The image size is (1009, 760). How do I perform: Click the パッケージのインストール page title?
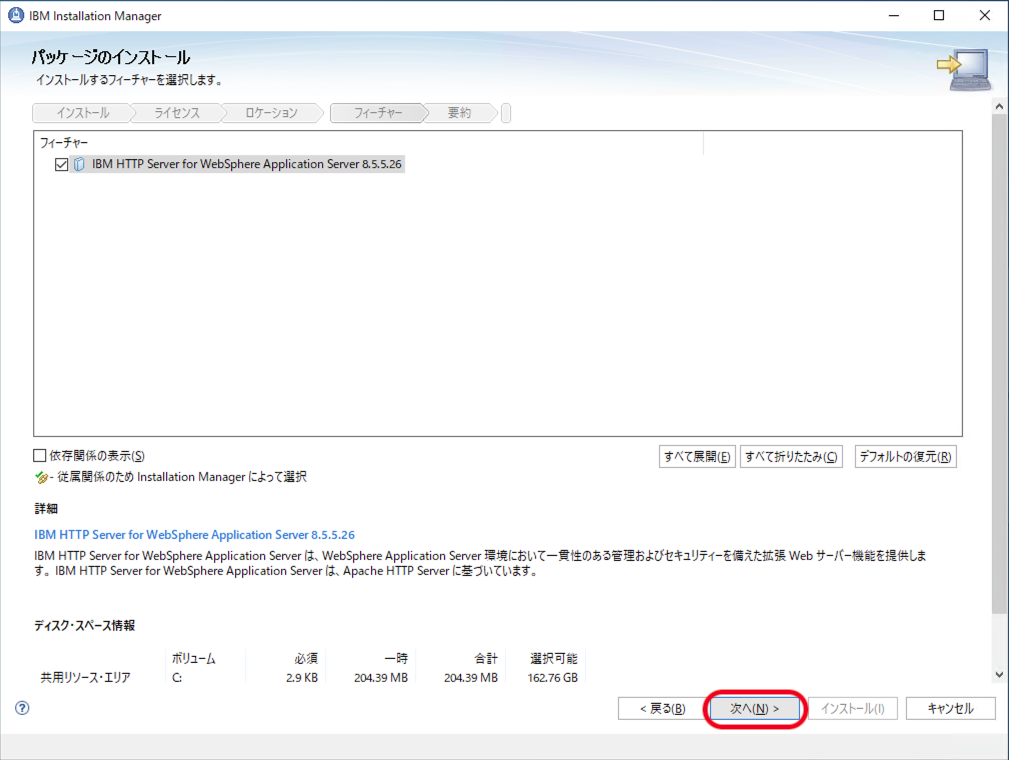[111, 57]
